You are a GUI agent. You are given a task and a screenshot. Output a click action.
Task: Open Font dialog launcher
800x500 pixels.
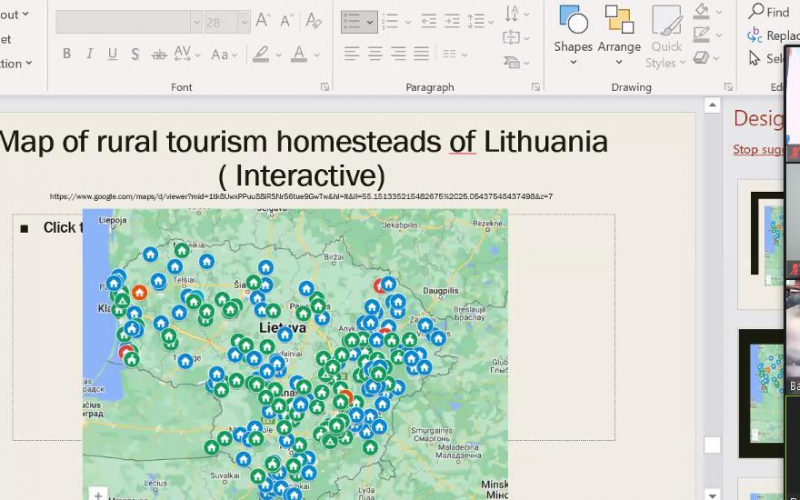click(x=324, y=87)
